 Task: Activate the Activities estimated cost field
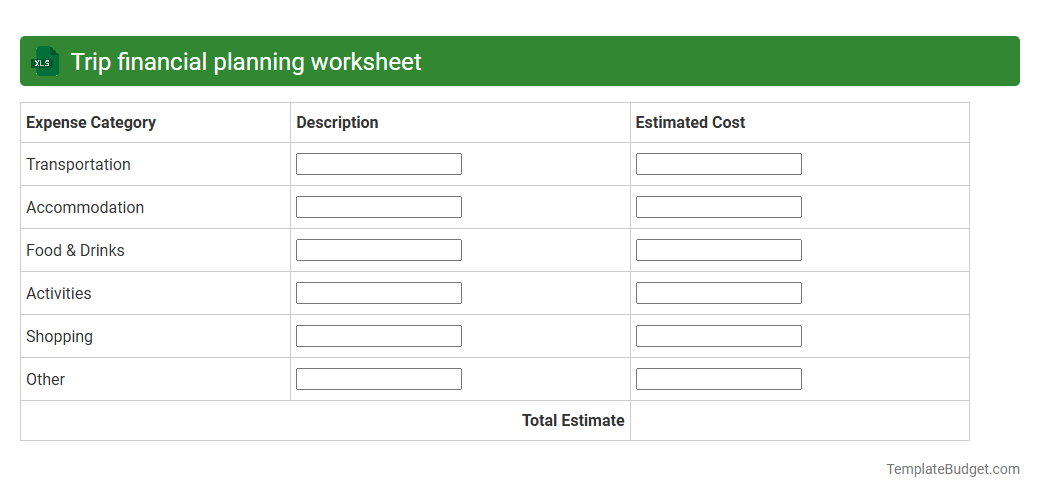coord(718,293)
